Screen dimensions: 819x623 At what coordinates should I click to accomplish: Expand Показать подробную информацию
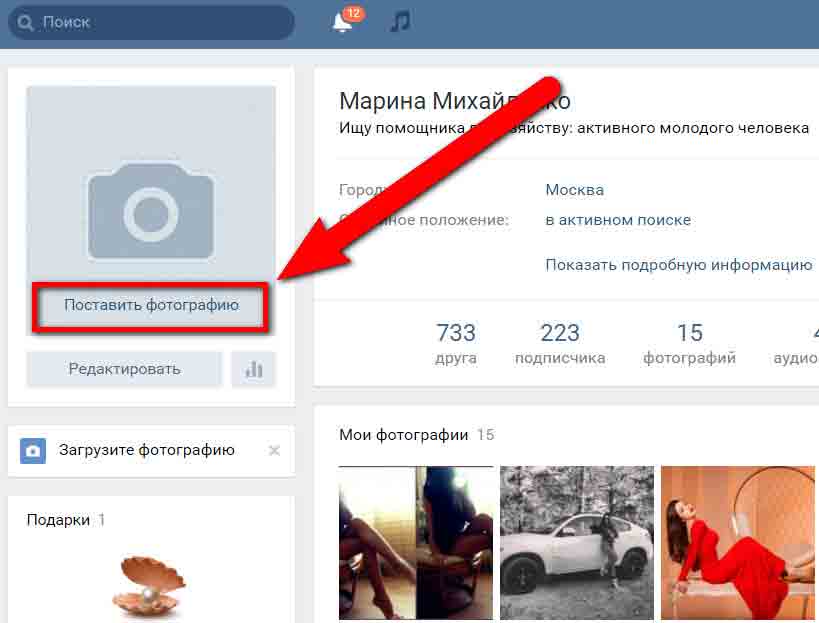coord(678,265)
